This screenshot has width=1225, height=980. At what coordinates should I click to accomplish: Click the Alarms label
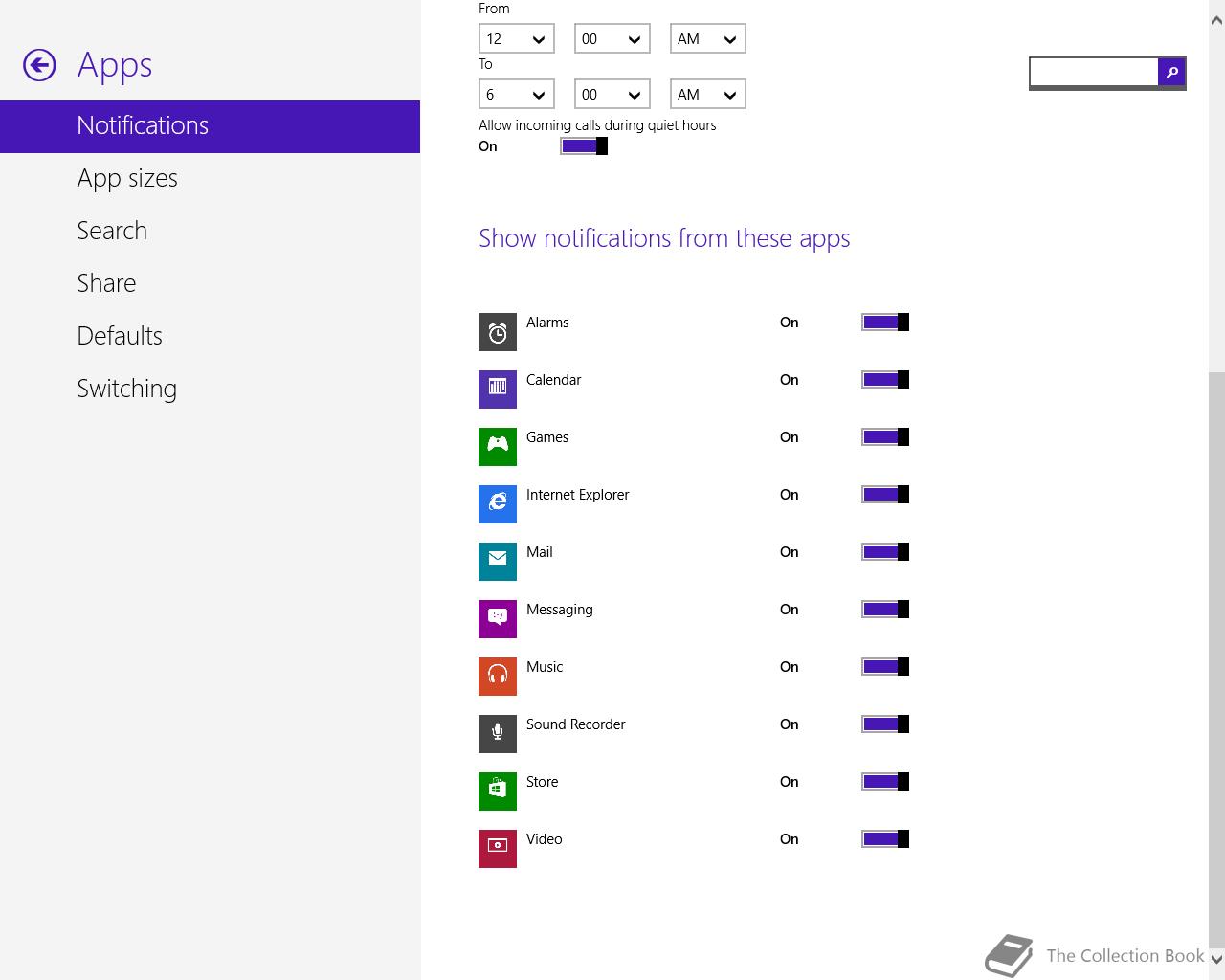click(547, 323)
